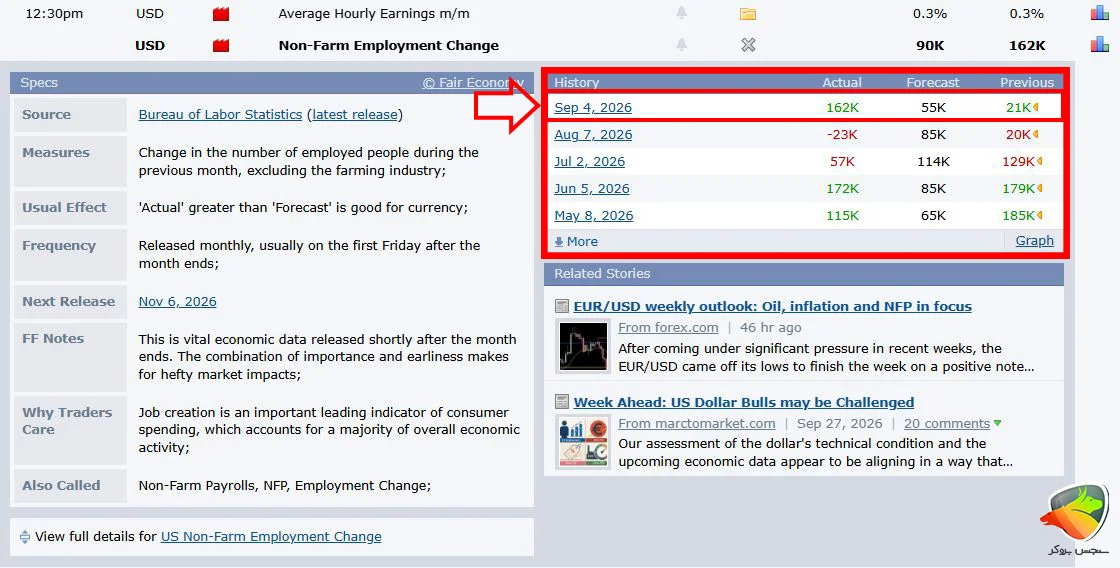The height and width of the screenshot is (568, 1120).
Task: Expand the 20 comments green dropdown arrow
Action: [x=997, y=424]
